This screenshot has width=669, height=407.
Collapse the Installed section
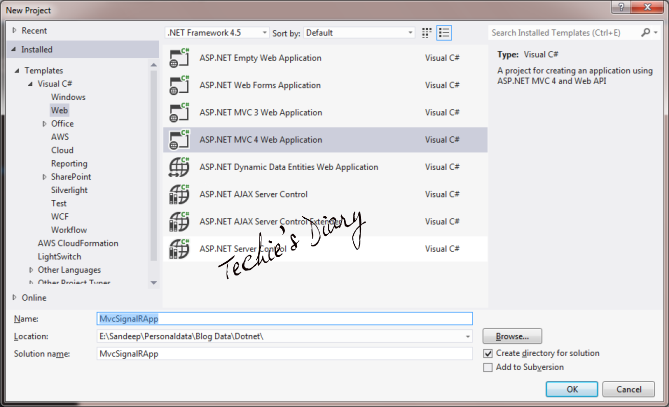coord(14,49)
